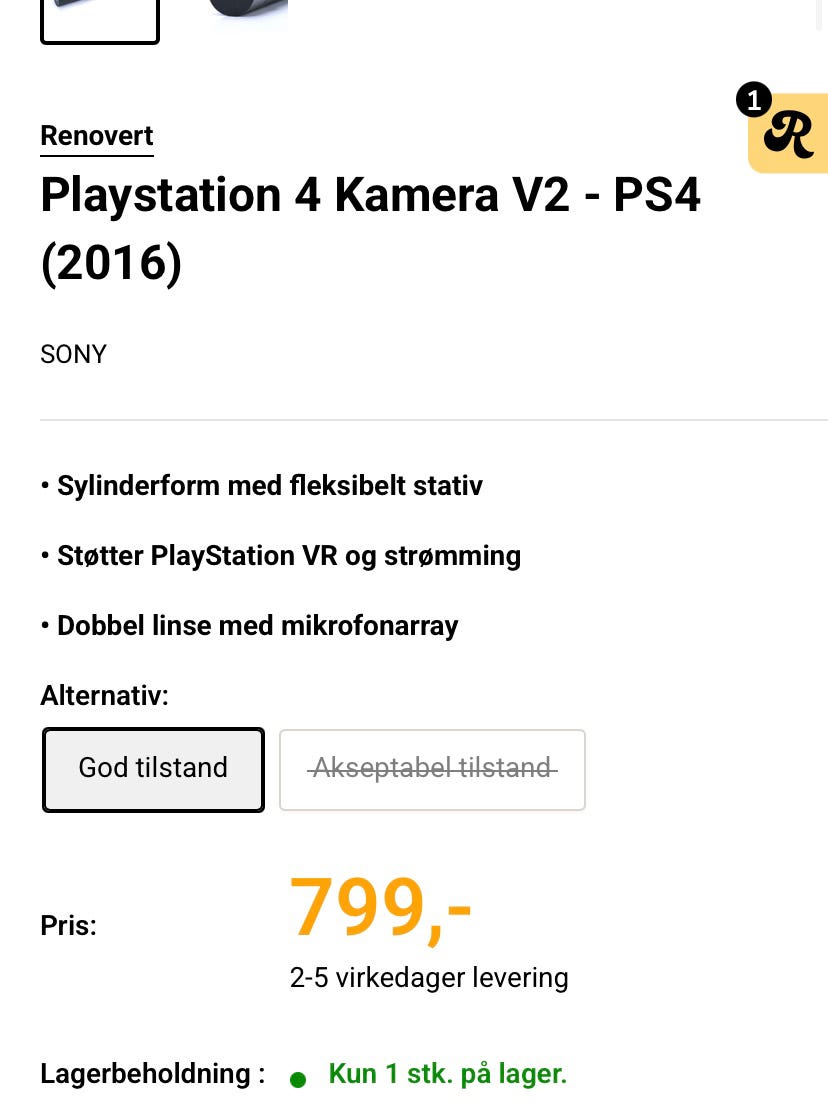This screenshot has height=1117, width=828.
Task: View the second product image thumbnail
Action: (247, 14)
